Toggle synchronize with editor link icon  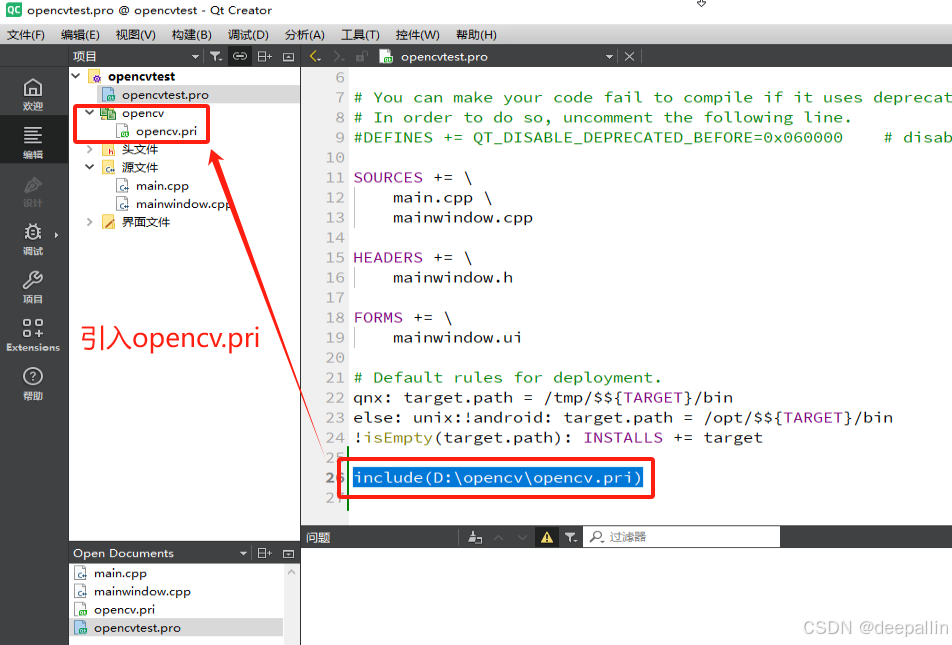coord(240,56)
